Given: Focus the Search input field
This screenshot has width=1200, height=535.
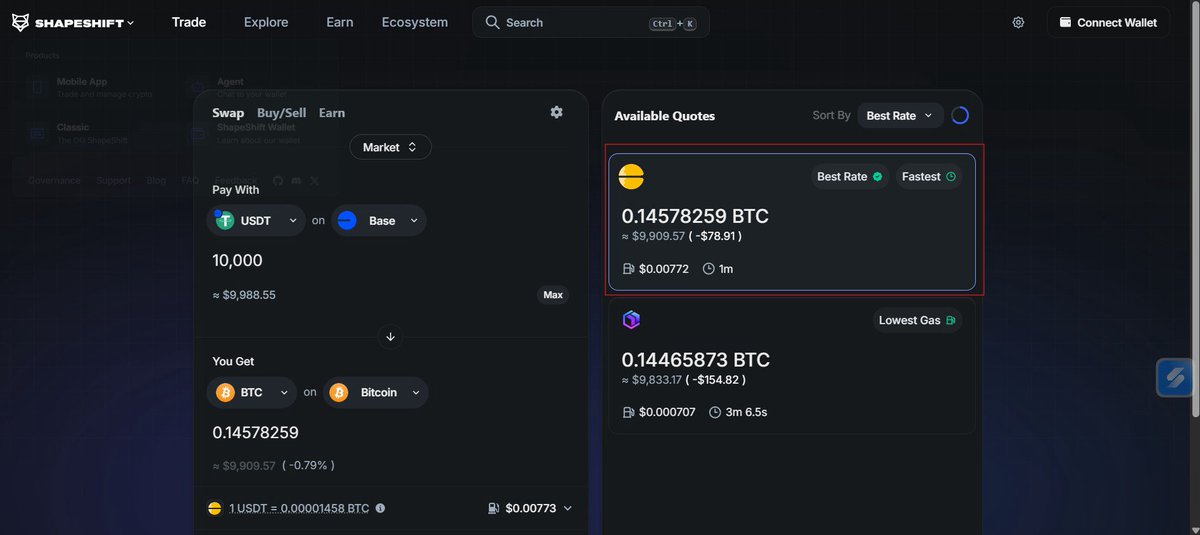Looking at the screenshot, I should tap(590, 22).
